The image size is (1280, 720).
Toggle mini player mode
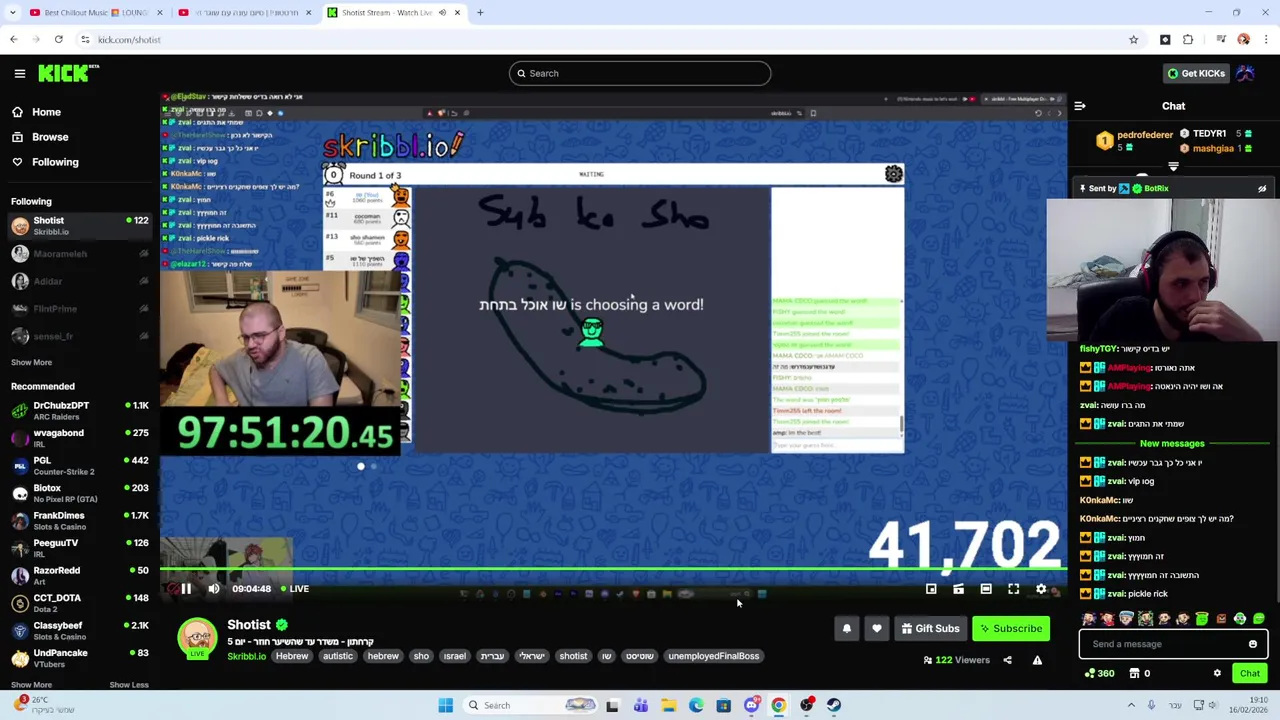click(x=931, y=589)
